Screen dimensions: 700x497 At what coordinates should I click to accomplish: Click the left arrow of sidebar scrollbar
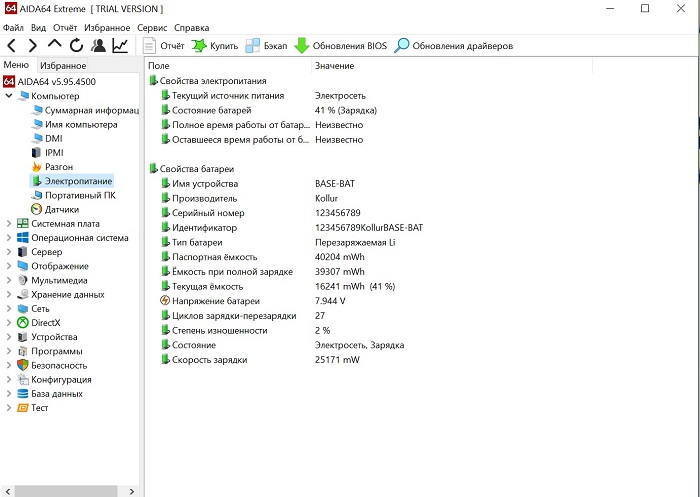[7, 491]
